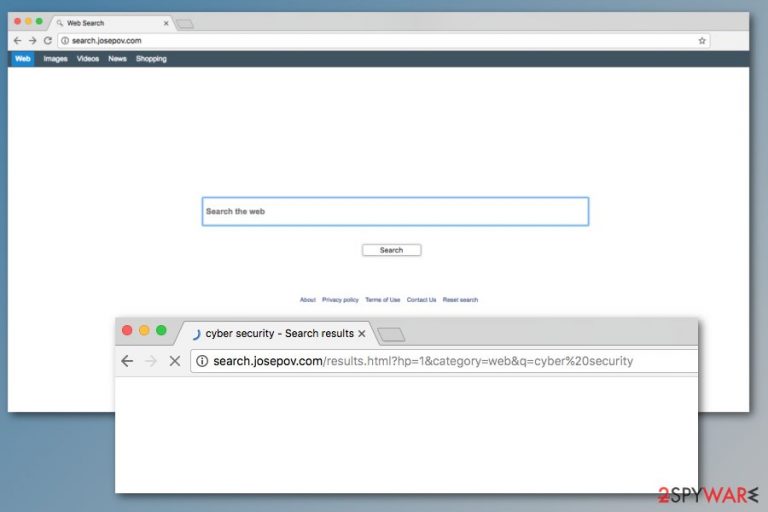Switch to the News category
The height and width of the screenshot is (512, 768).
[x=117, y=59]
